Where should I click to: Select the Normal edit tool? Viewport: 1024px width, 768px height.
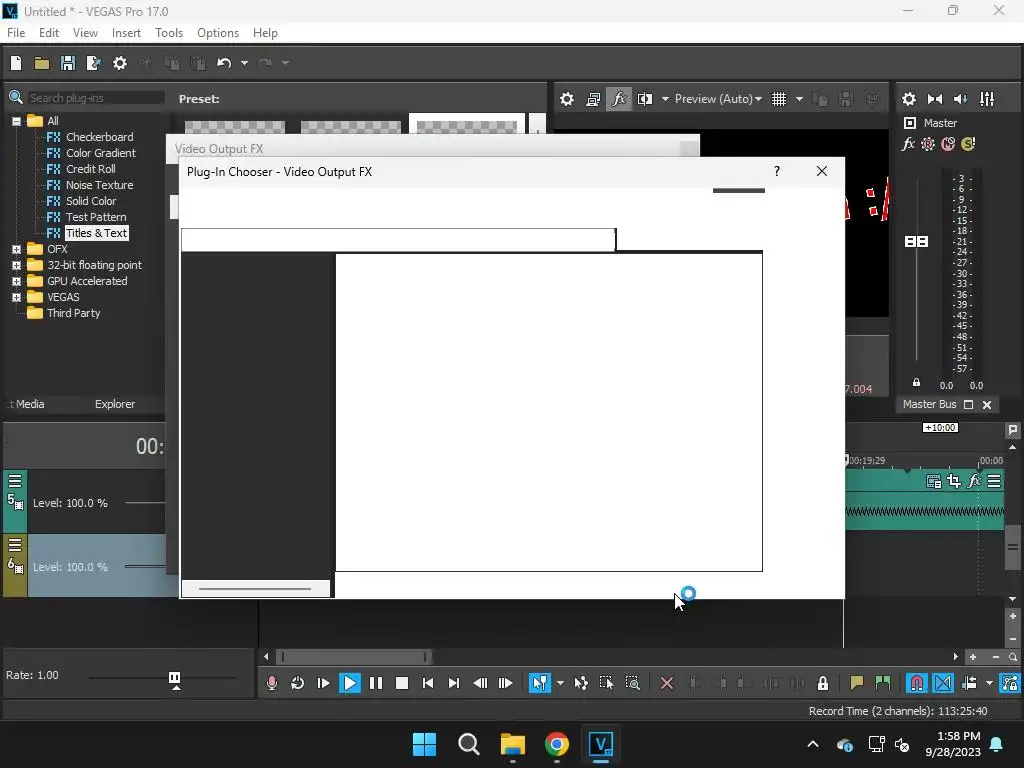[539, 683]
